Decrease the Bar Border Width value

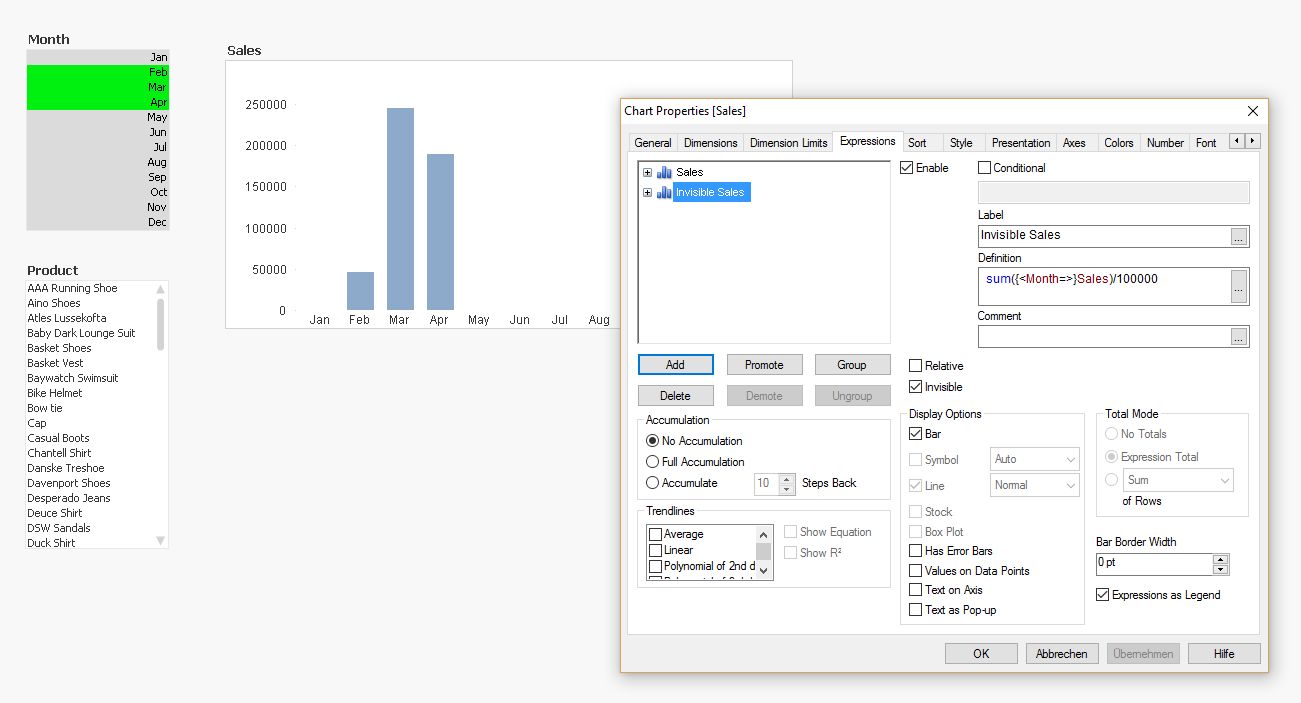(x=1220, y=570)
